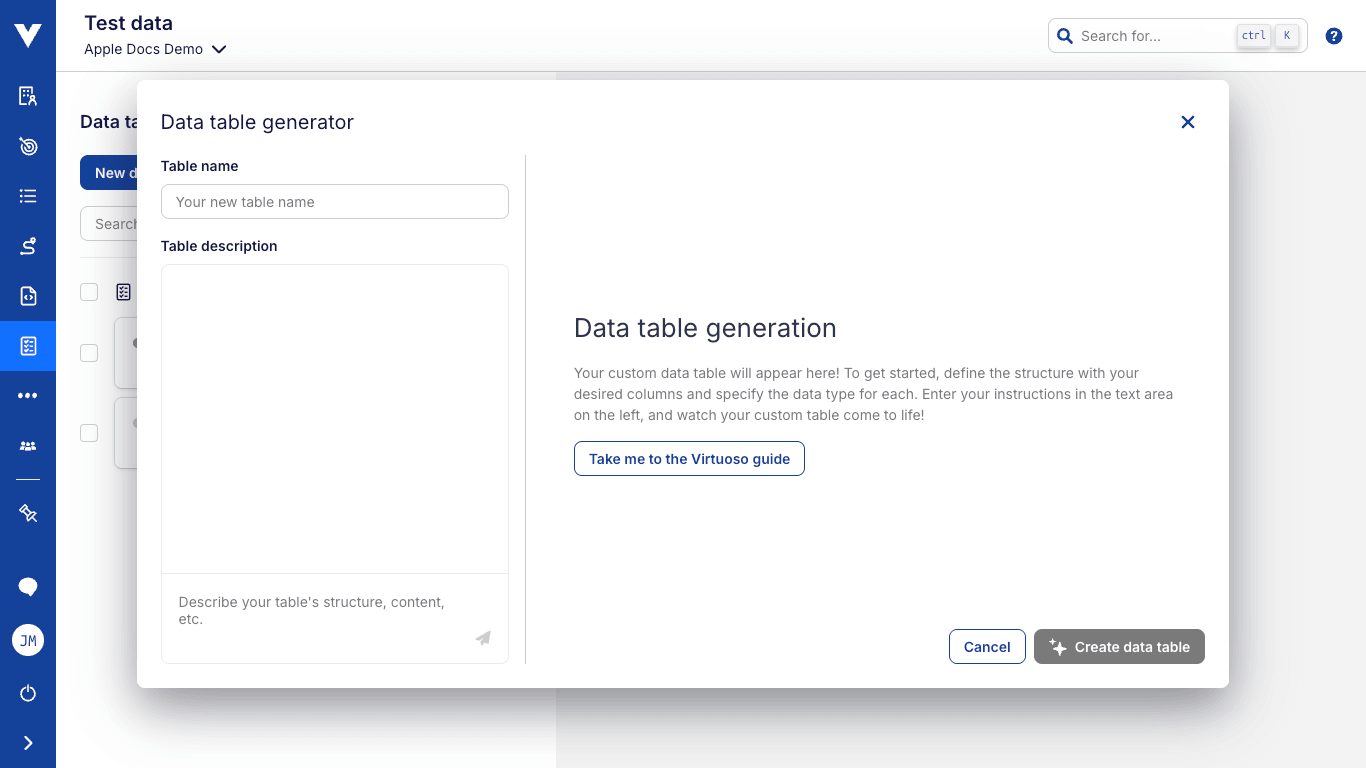Click the send arrow in the description box
The height and width of the screenshot is (768, 1366).
483,638
